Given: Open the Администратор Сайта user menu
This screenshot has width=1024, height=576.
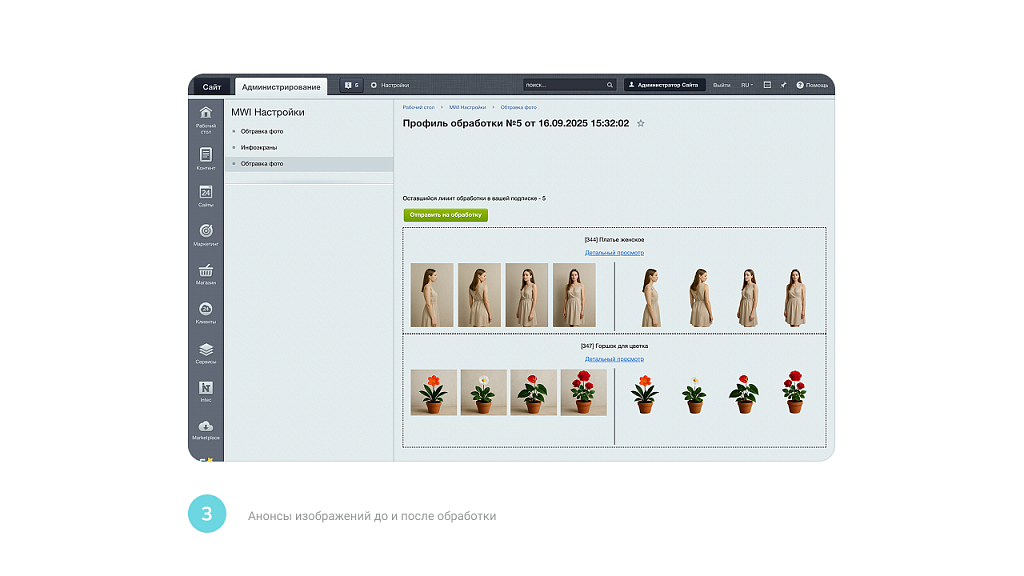Looking at the screenshot, I should click(665, 85).
